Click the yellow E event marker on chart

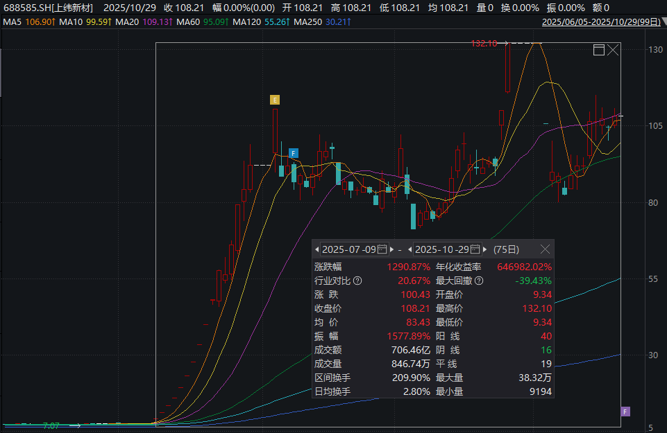click(x=275, y=99)
